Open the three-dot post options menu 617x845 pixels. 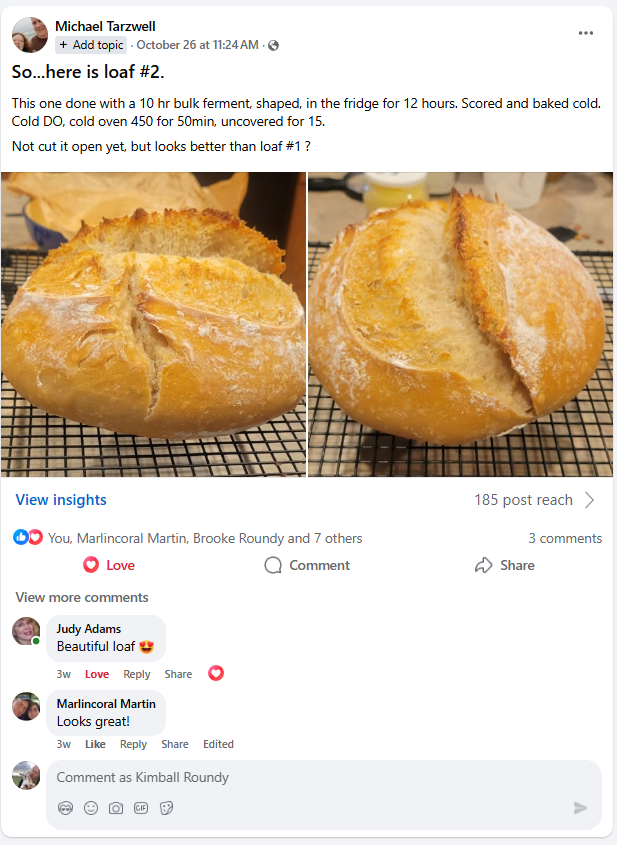(586, 33)
